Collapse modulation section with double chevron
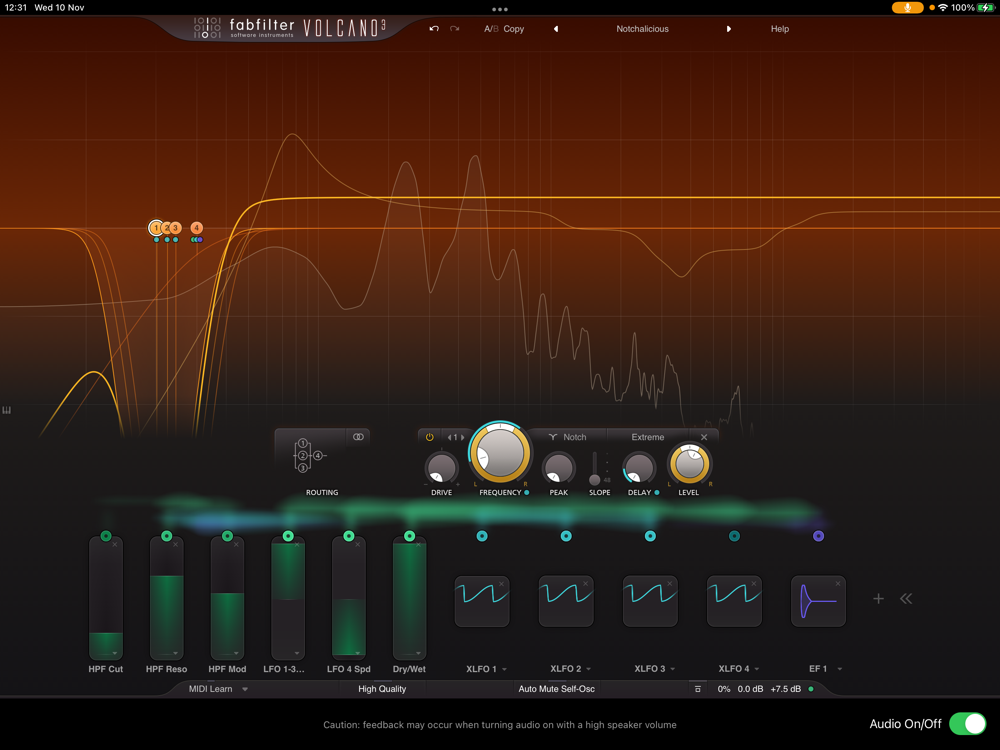 tap(906, 598)
